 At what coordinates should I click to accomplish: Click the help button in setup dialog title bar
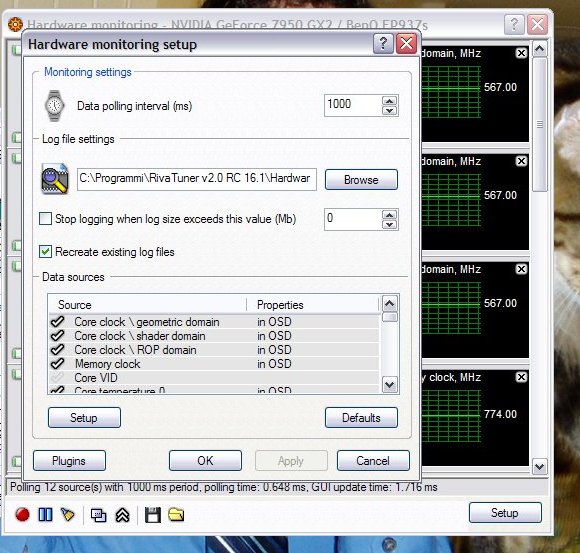[x=383, y=44]
